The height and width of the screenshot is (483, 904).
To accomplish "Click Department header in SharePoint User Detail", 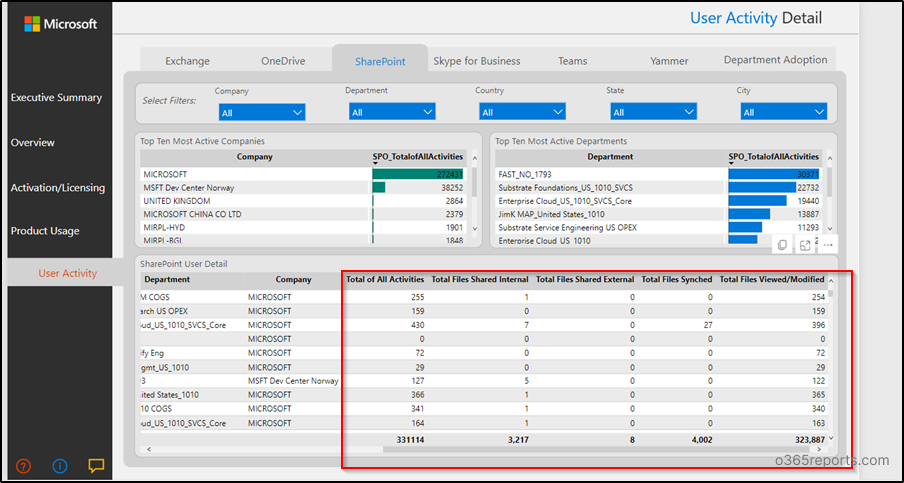I will pos(167,280).
